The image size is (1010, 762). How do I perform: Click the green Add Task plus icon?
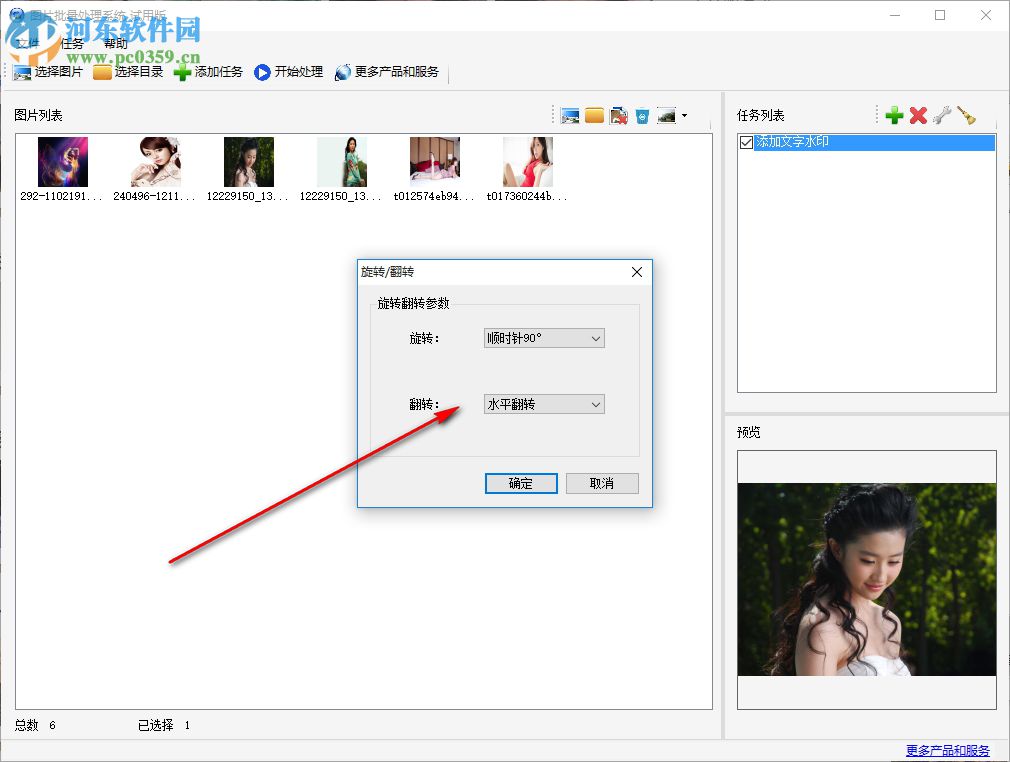[181, 71]
